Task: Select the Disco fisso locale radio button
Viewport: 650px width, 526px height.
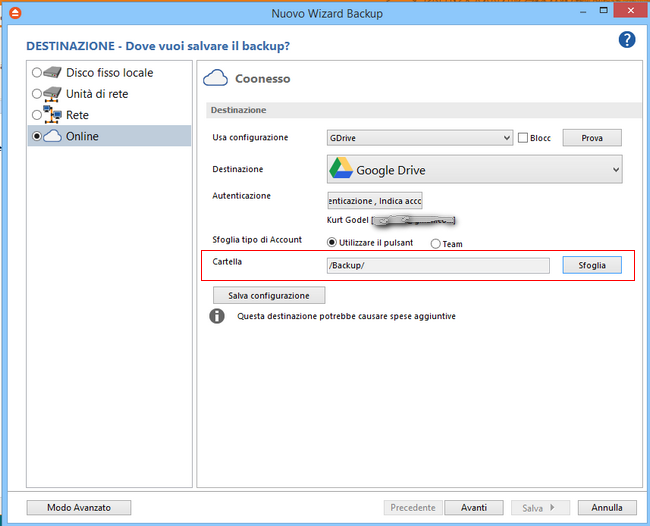Action: pyautogui.click(x=37, y=73)
